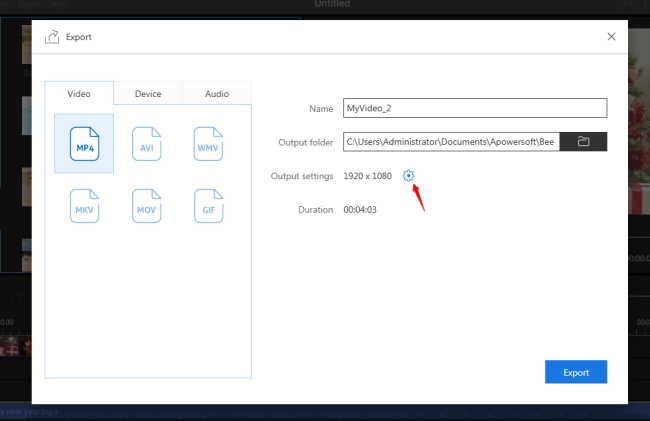The height and width of the screenshot is (421, 650).
Task: Click the Output folder path field
Action: [x=450, y=142]
